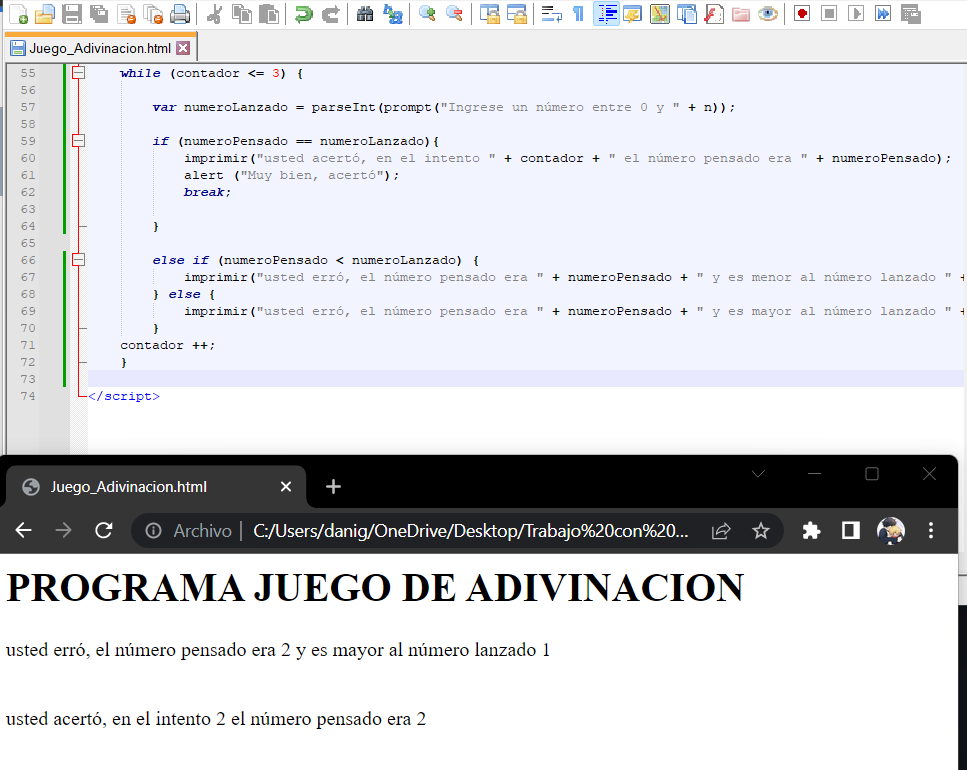Image resolution: width=967 pixels, height=770 pixels.
Task: View site information icon beside Archivo
Action: coord(153,530)
